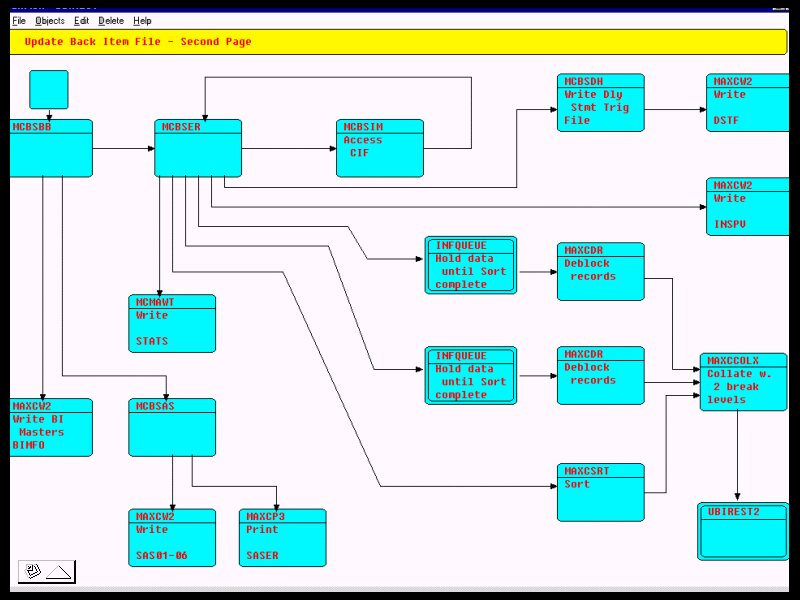Select the MCBSER process node
The width and height of the screenshot is (800, 600).
198,148
